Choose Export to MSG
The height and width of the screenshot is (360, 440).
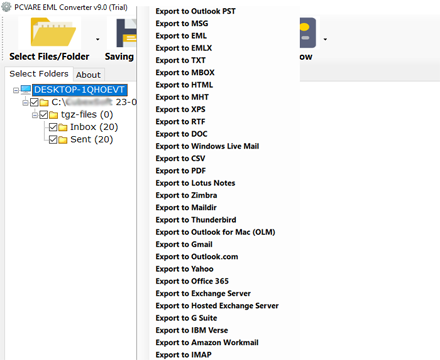pyautogui.click(x=182, y=24)
